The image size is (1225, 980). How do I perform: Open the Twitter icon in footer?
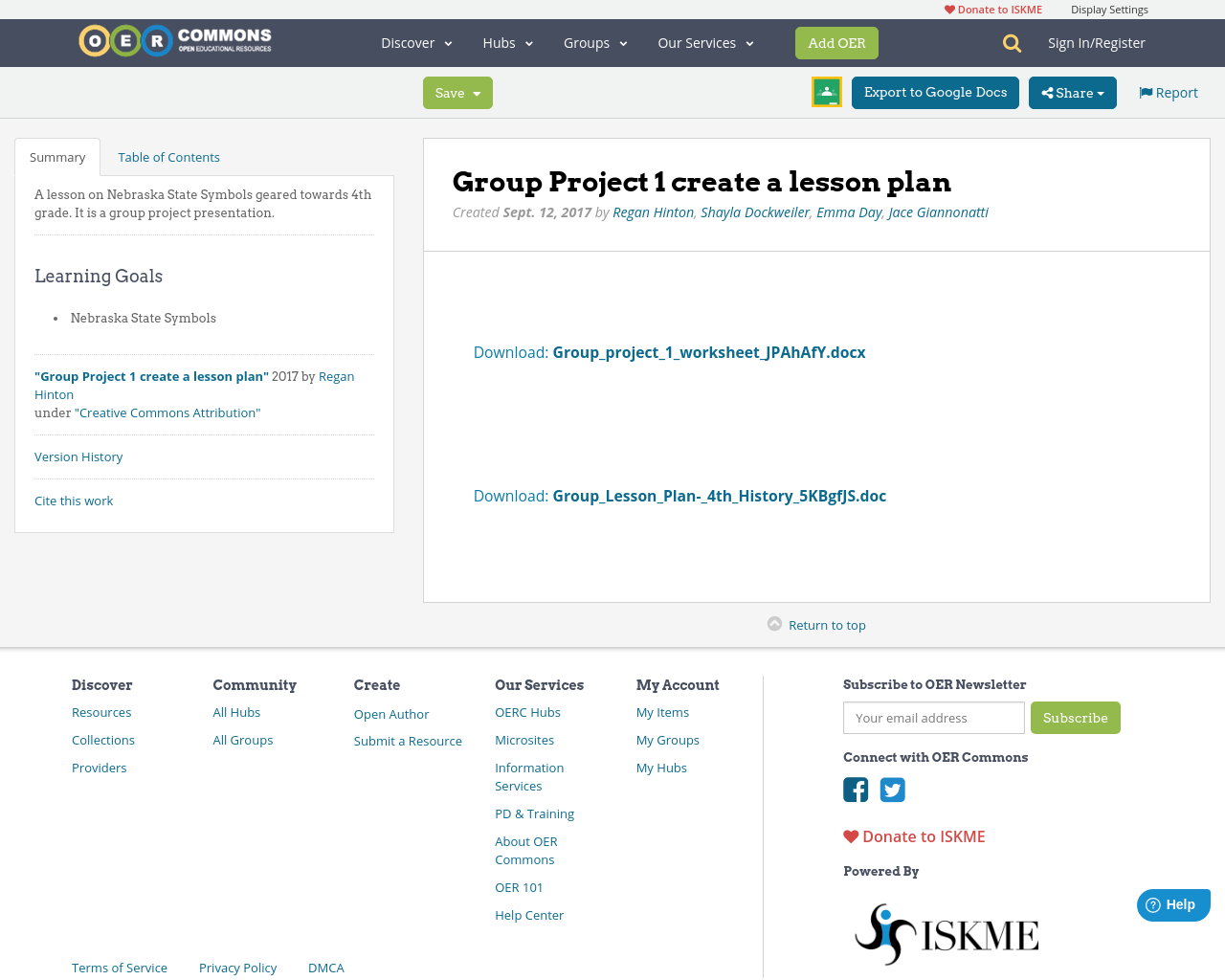click(892, 790)
